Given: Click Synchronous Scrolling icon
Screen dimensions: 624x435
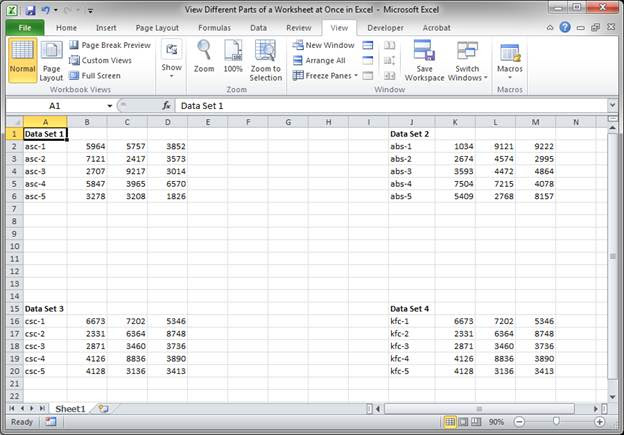Looking at the screenshot, I should click(x=390, y=60).
